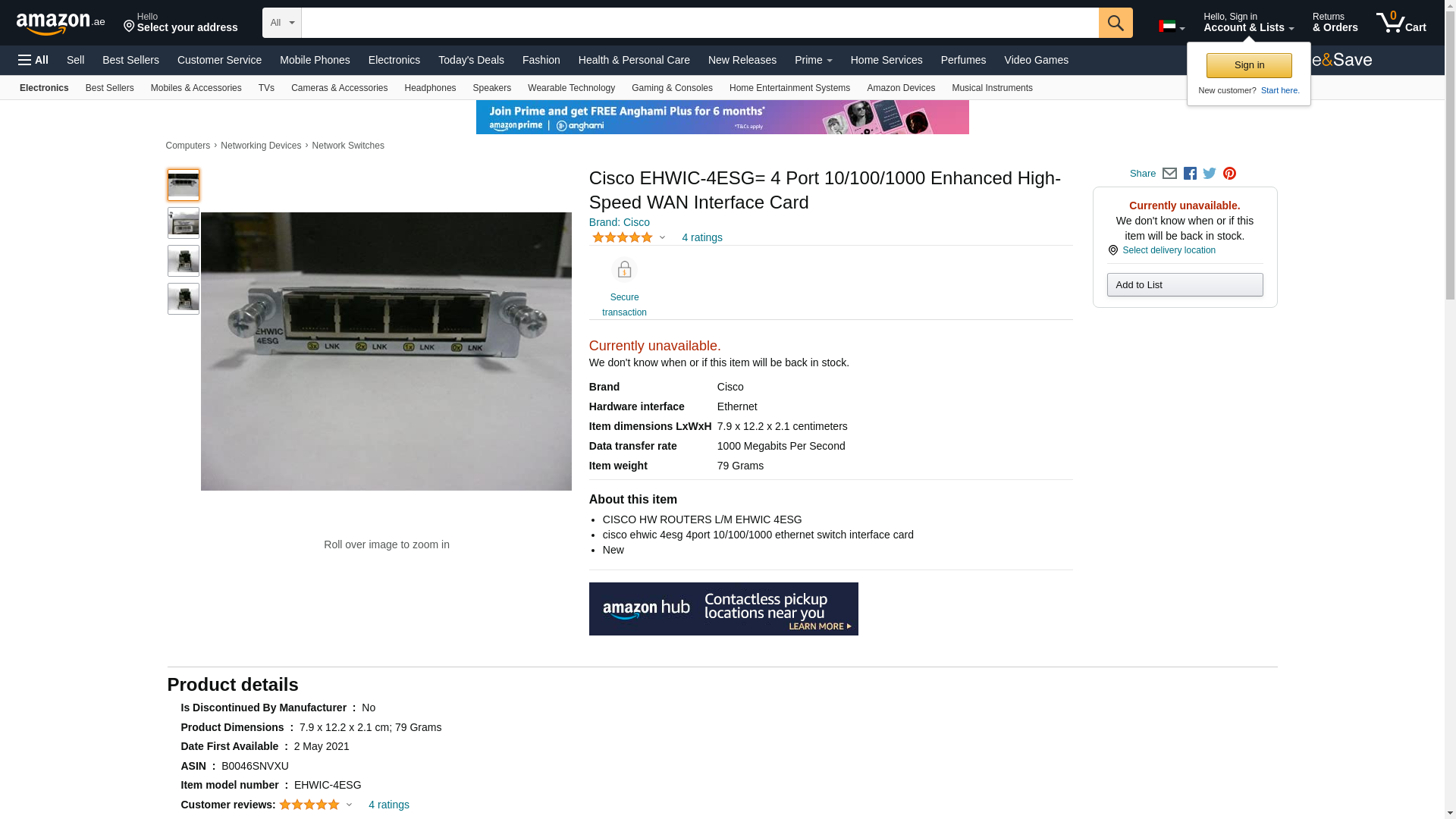The width and height of the screenshot is (1456, 819).
Task: Click Add to List button
Action: [x=1185, y=285]
